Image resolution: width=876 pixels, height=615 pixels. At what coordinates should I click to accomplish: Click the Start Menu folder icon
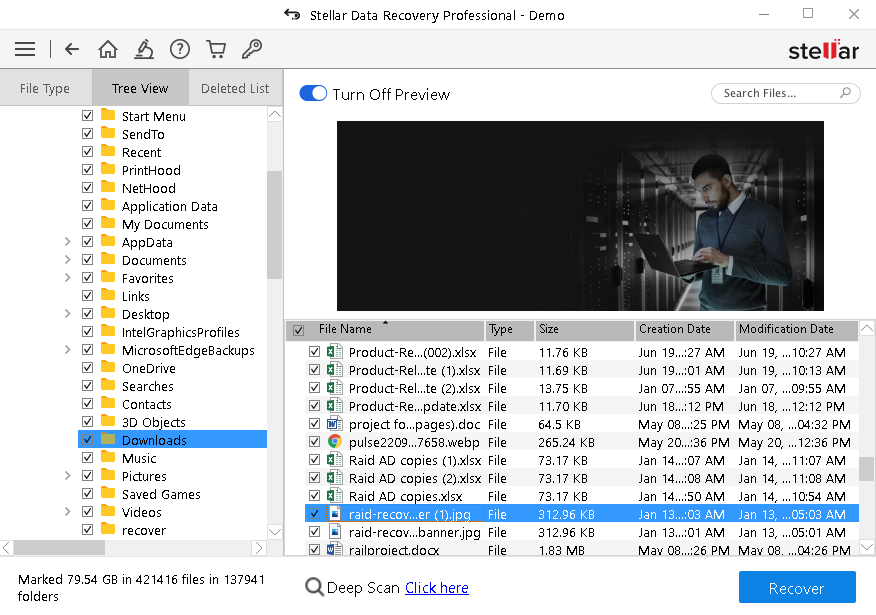coord(108,115)
